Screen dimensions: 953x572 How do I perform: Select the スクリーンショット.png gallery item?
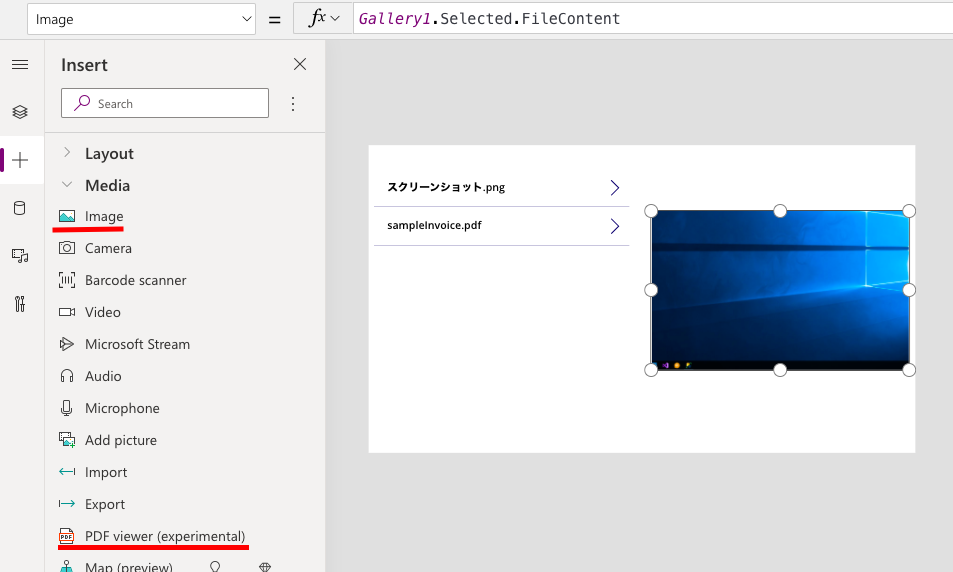point(501,187)
